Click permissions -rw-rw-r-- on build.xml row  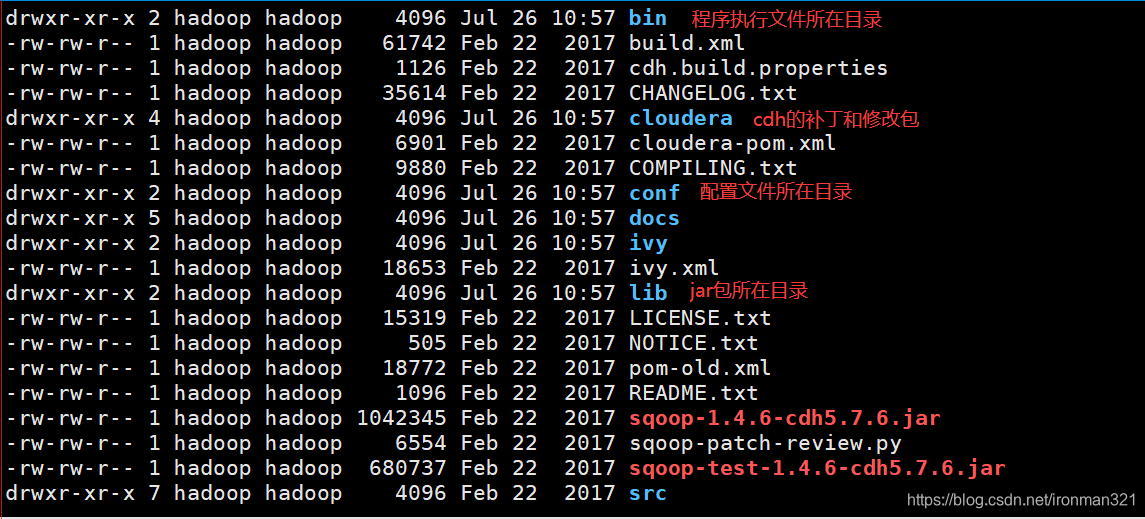coord(70,44)
